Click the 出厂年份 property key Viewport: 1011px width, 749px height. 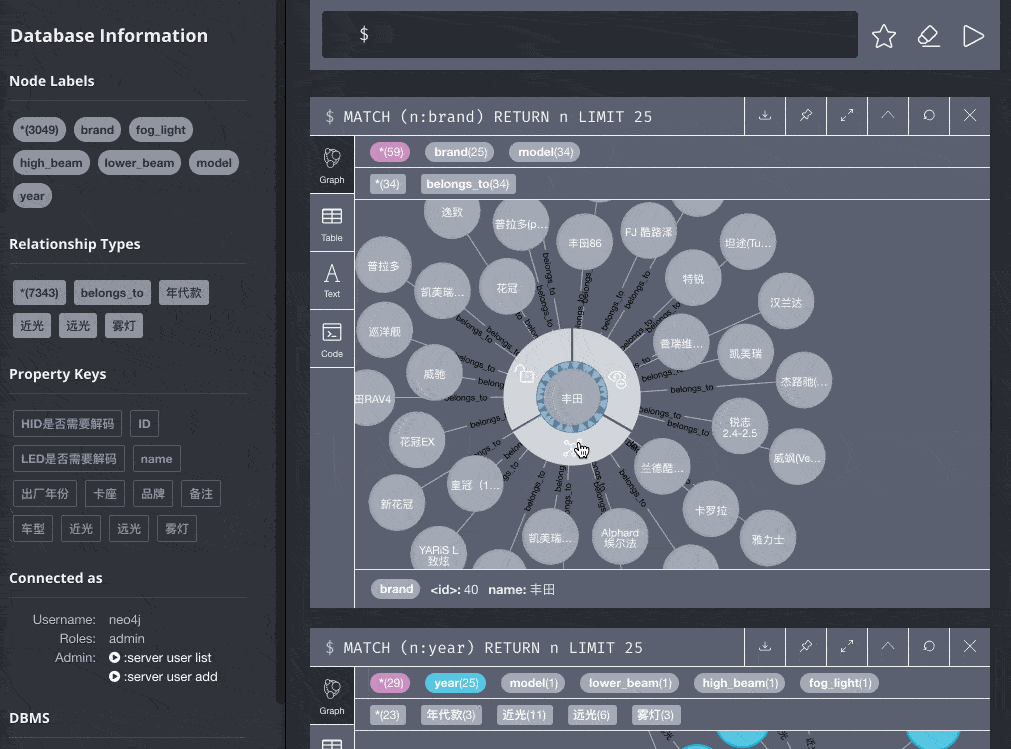[x=45, y=494]
